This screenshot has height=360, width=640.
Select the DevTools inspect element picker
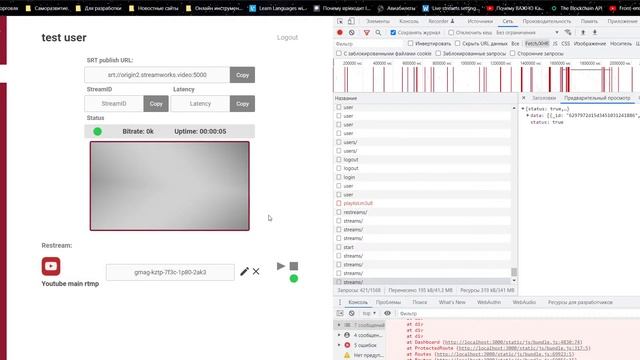(340, 21)
